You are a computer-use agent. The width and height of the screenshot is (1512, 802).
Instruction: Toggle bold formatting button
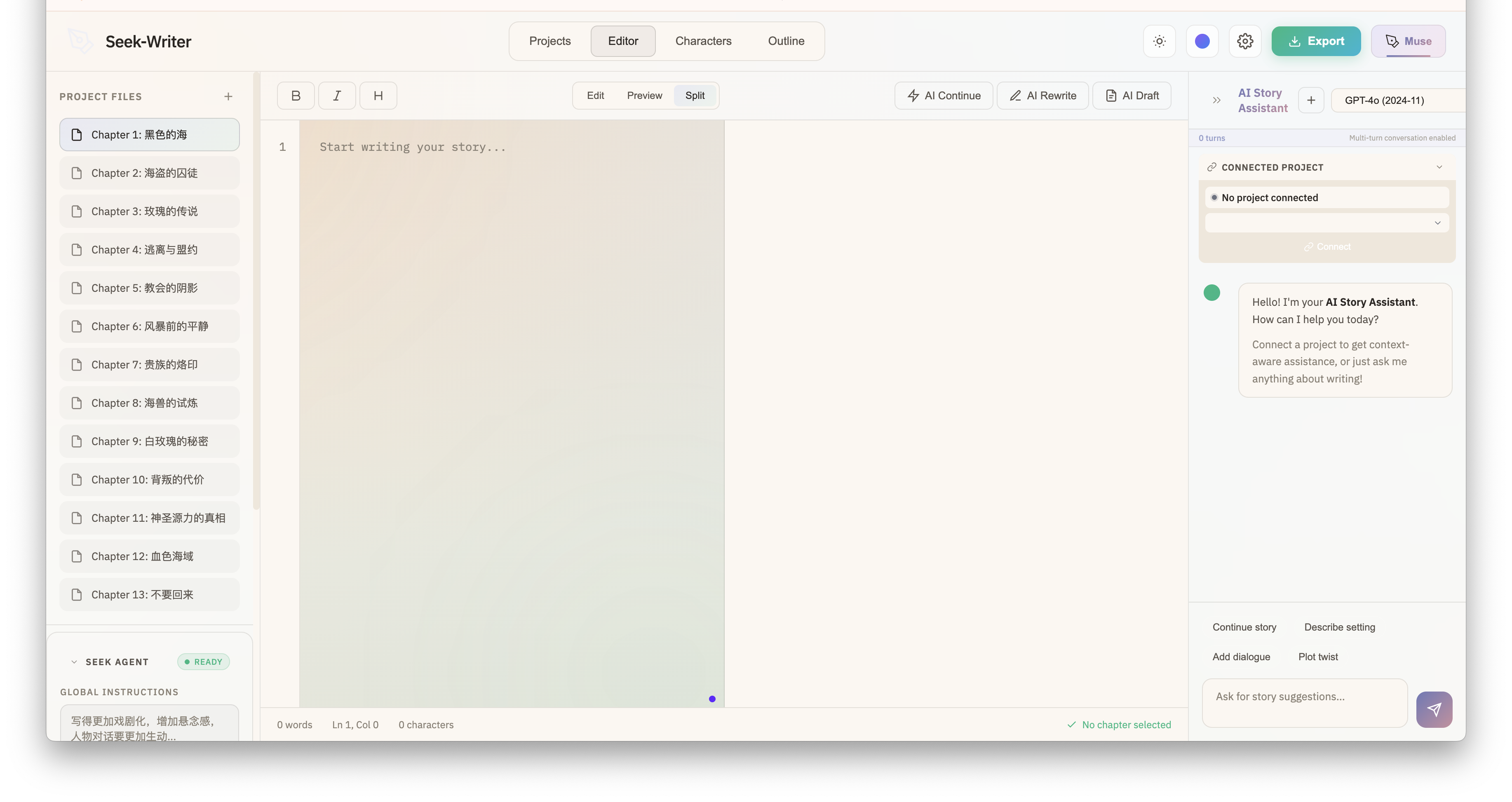point(296,96)
